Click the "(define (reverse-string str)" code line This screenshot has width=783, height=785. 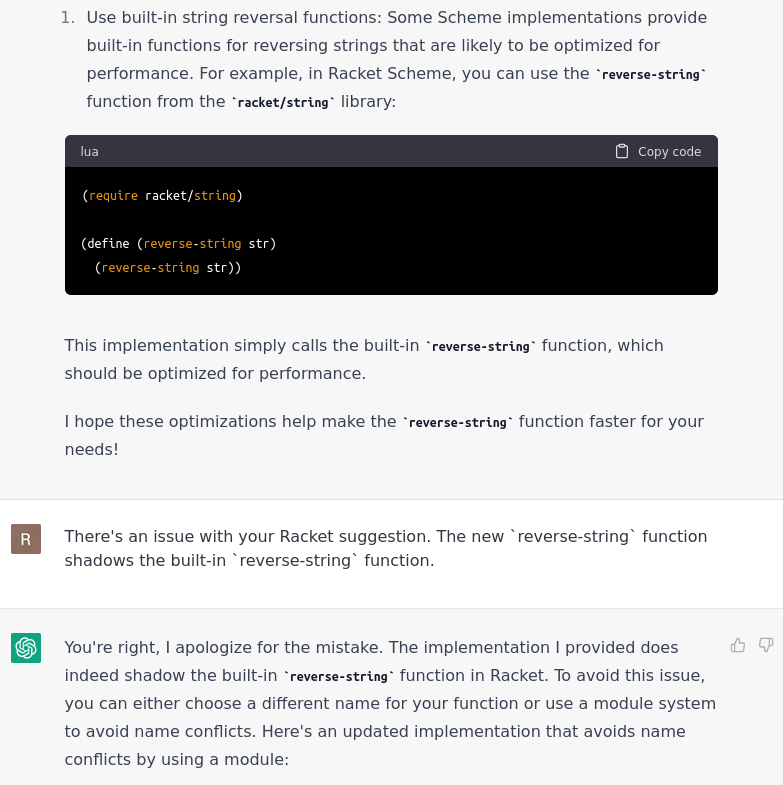[x=178, y=243]
